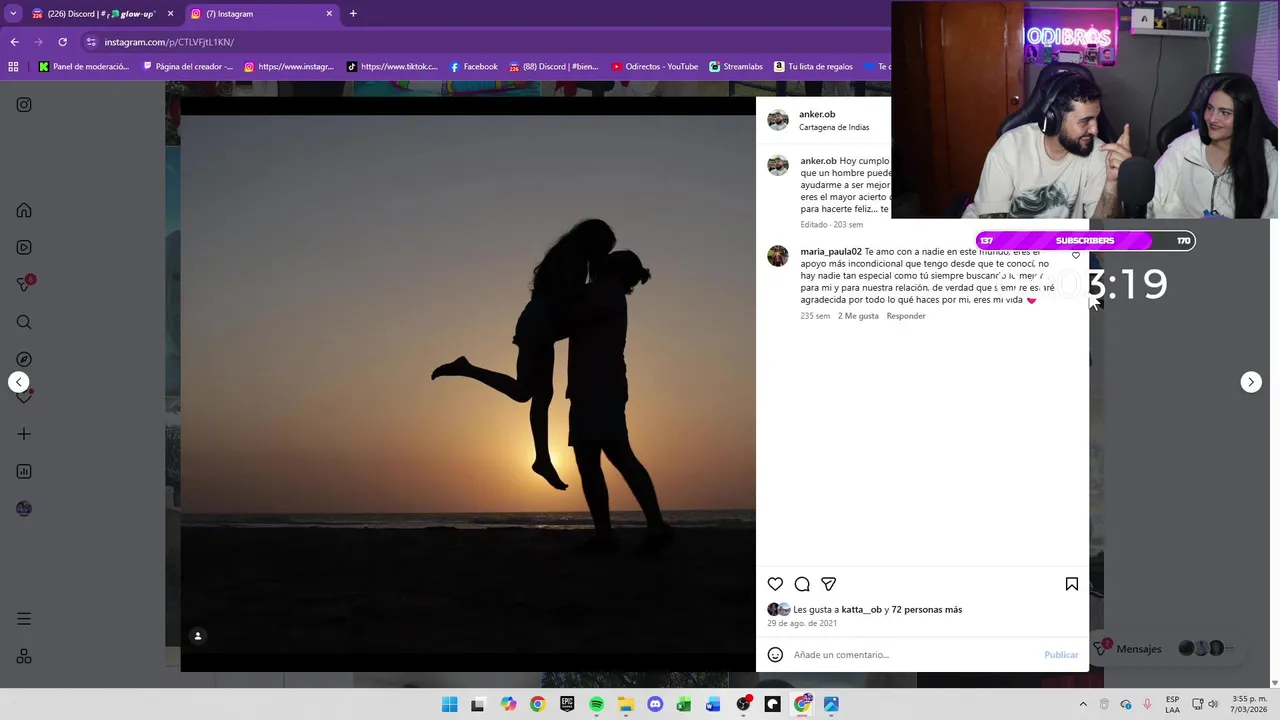
Task: Open maria_paula02 comment avatar
Action: [778, 256]
